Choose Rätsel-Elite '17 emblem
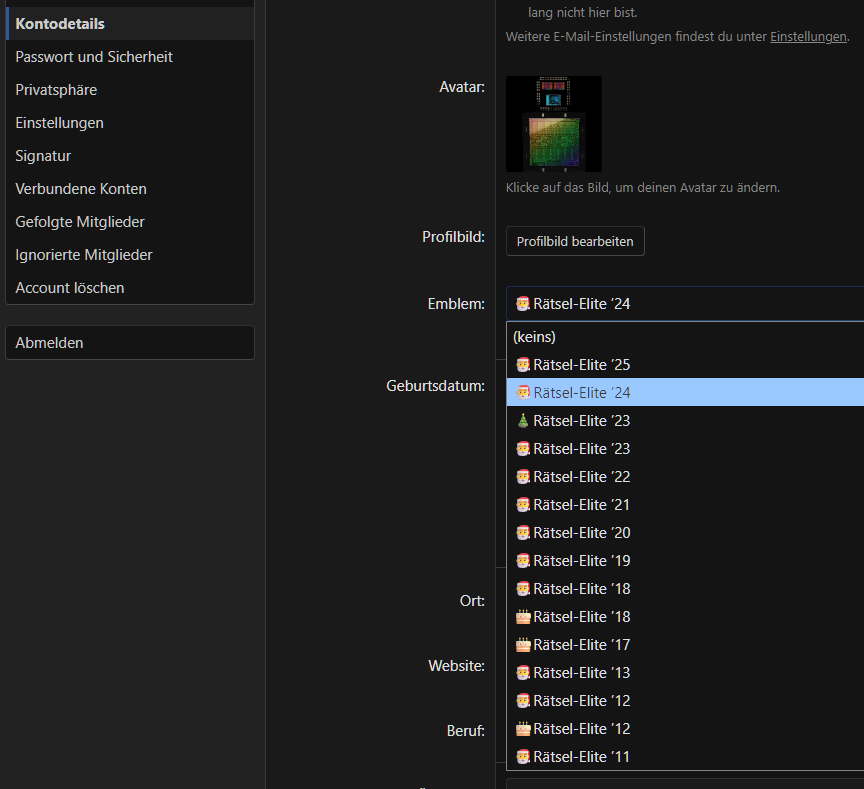The height and width of the screenshot is (789, 864). [685, 645]
